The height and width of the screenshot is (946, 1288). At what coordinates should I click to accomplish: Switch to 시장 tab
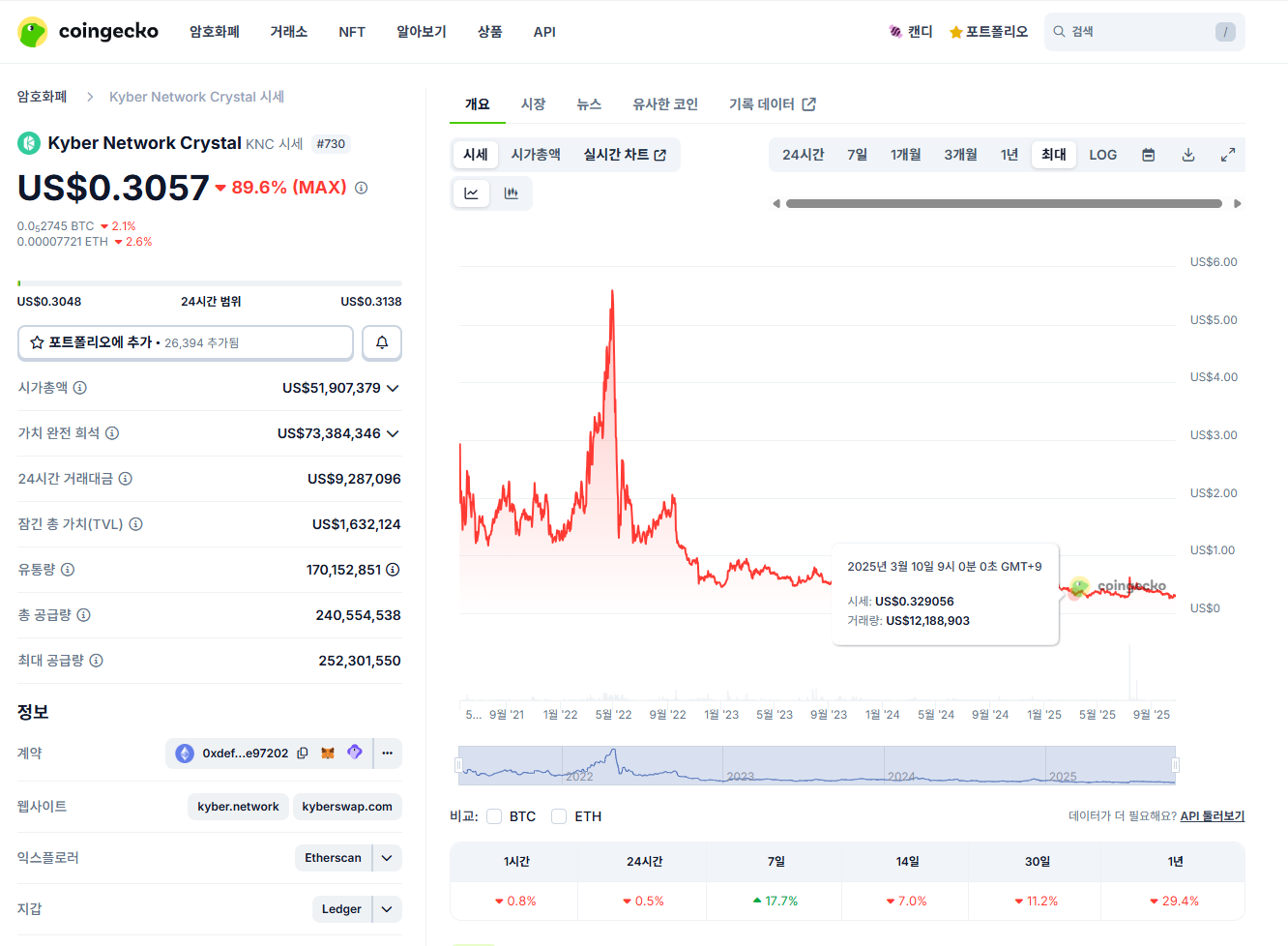tap(534, 104)
